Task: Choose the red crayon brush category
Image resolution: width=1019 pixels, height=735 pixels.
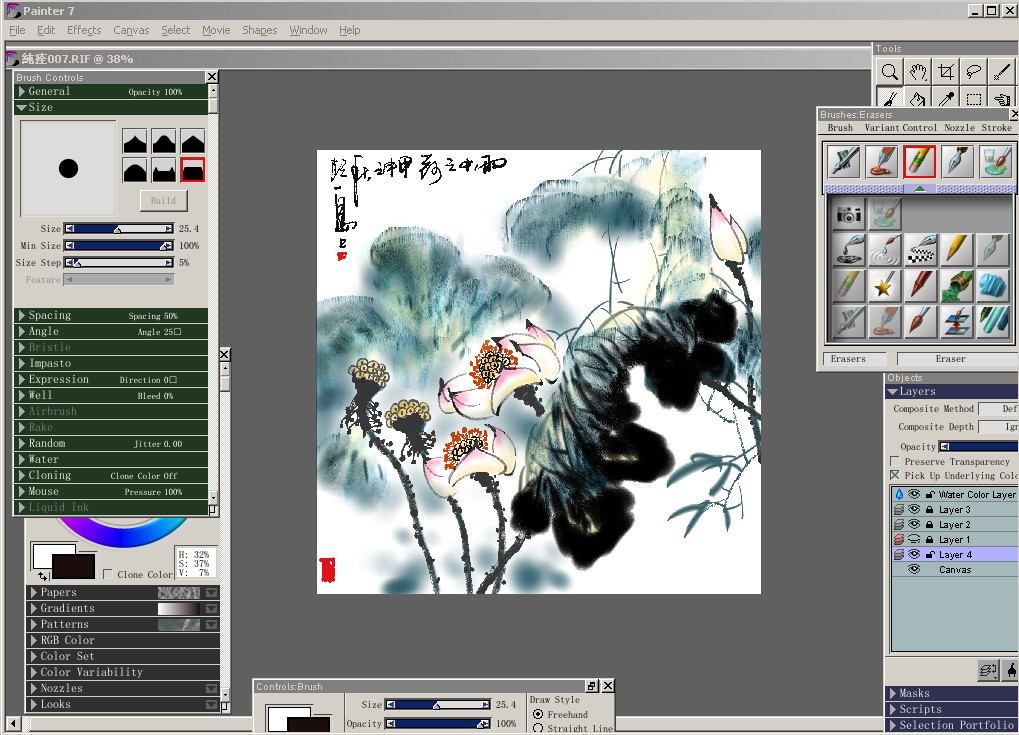Action: tap(920, 286)
